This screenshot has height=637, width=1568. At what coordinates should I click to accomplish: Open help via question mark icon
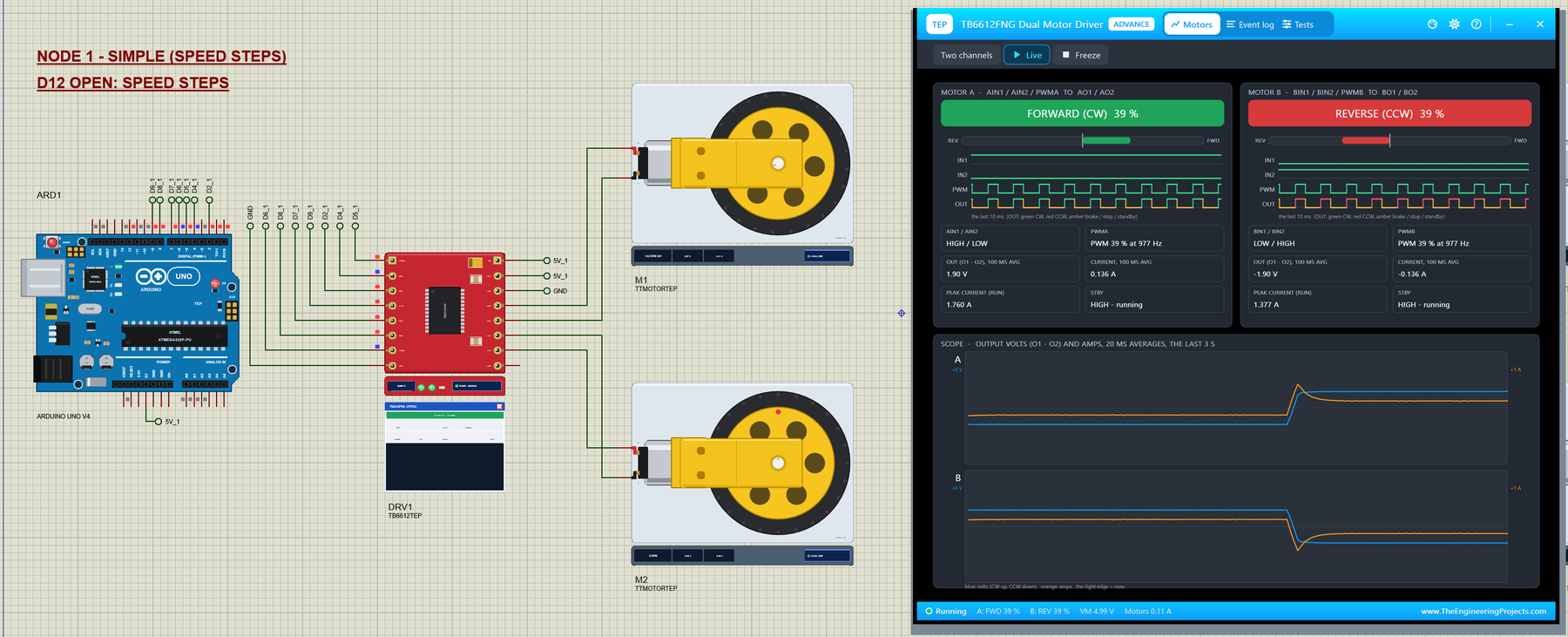click(x=1476, y=24)
